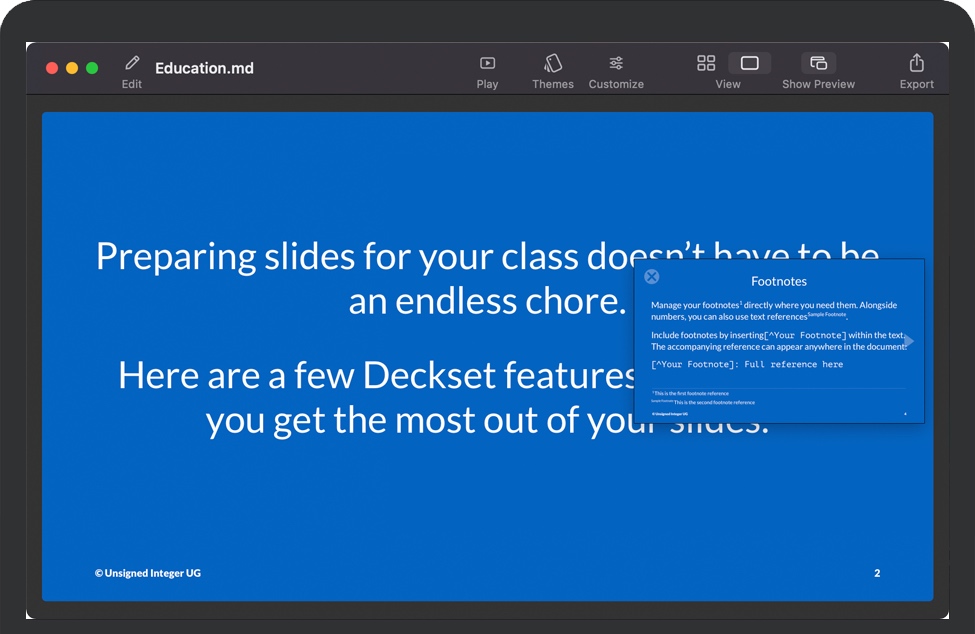This screenshot has height=634, width=975.
Task: Switch to grid overview view
Action: (706, 63)
